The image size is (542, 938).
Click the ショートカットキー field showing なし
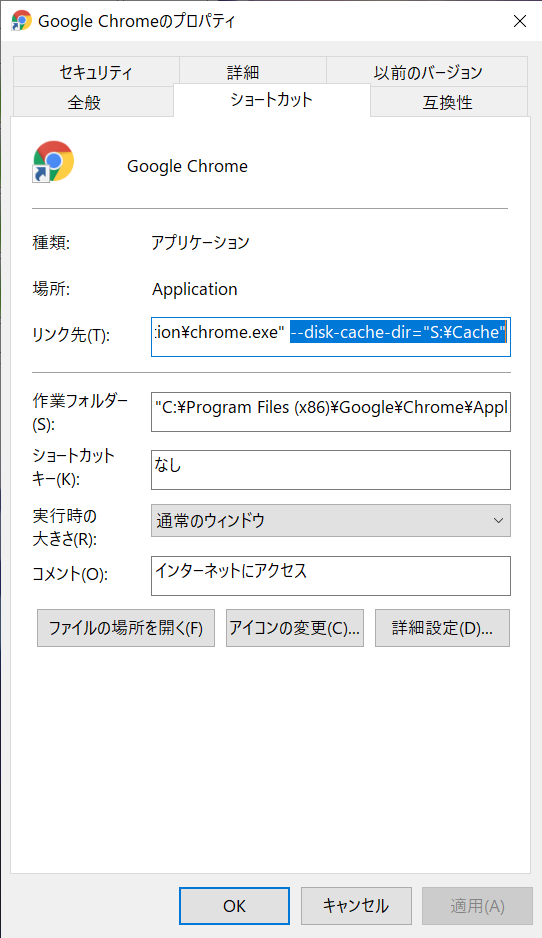point(331,470)
